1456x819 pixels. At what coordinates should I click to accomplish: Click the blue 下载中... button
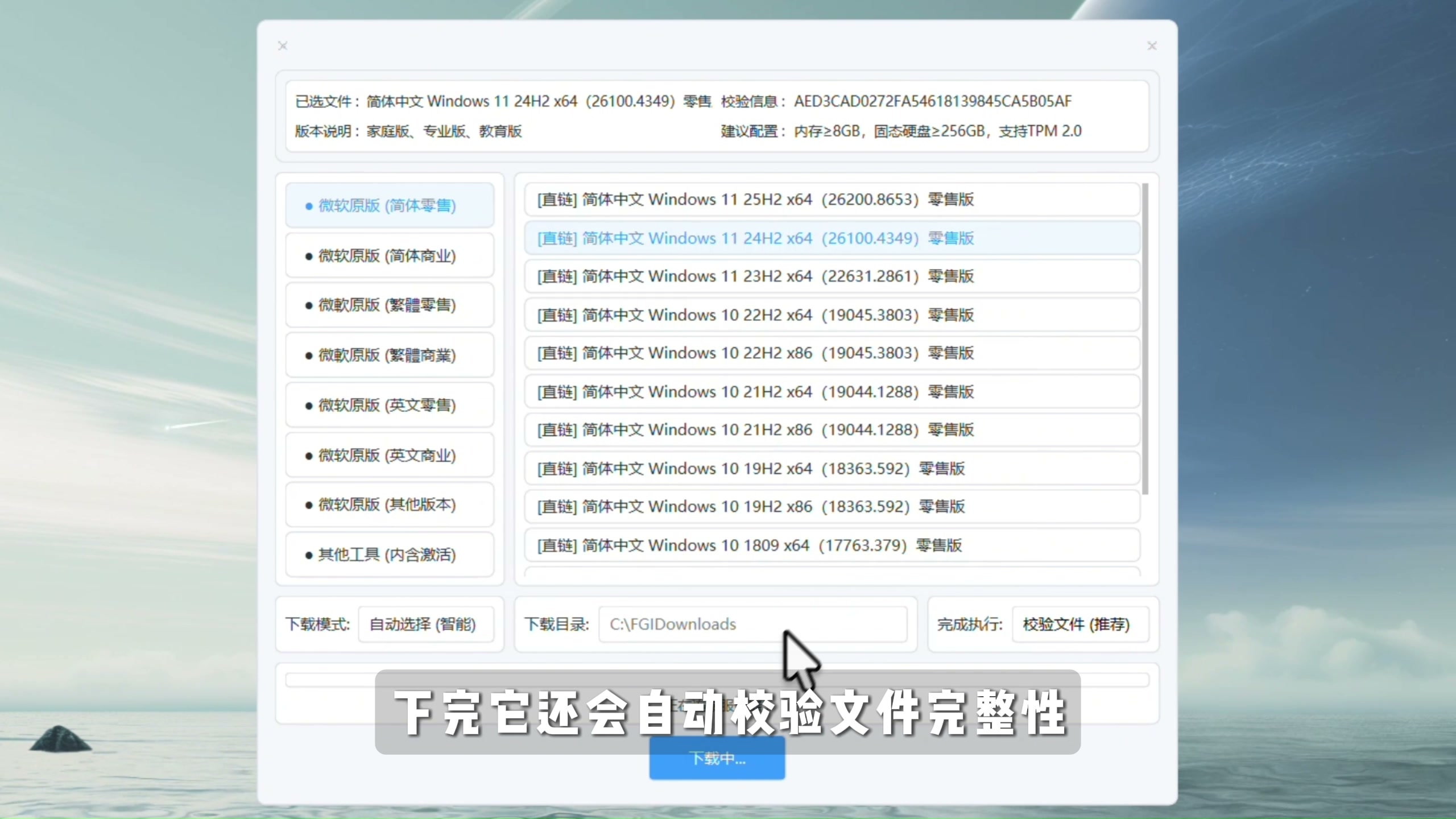(x=717, y=758)
